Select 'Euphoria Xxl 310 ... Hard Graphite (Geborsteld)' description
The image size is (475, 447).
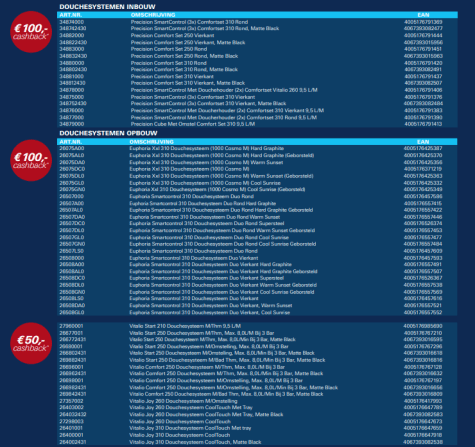click(222, 155)
